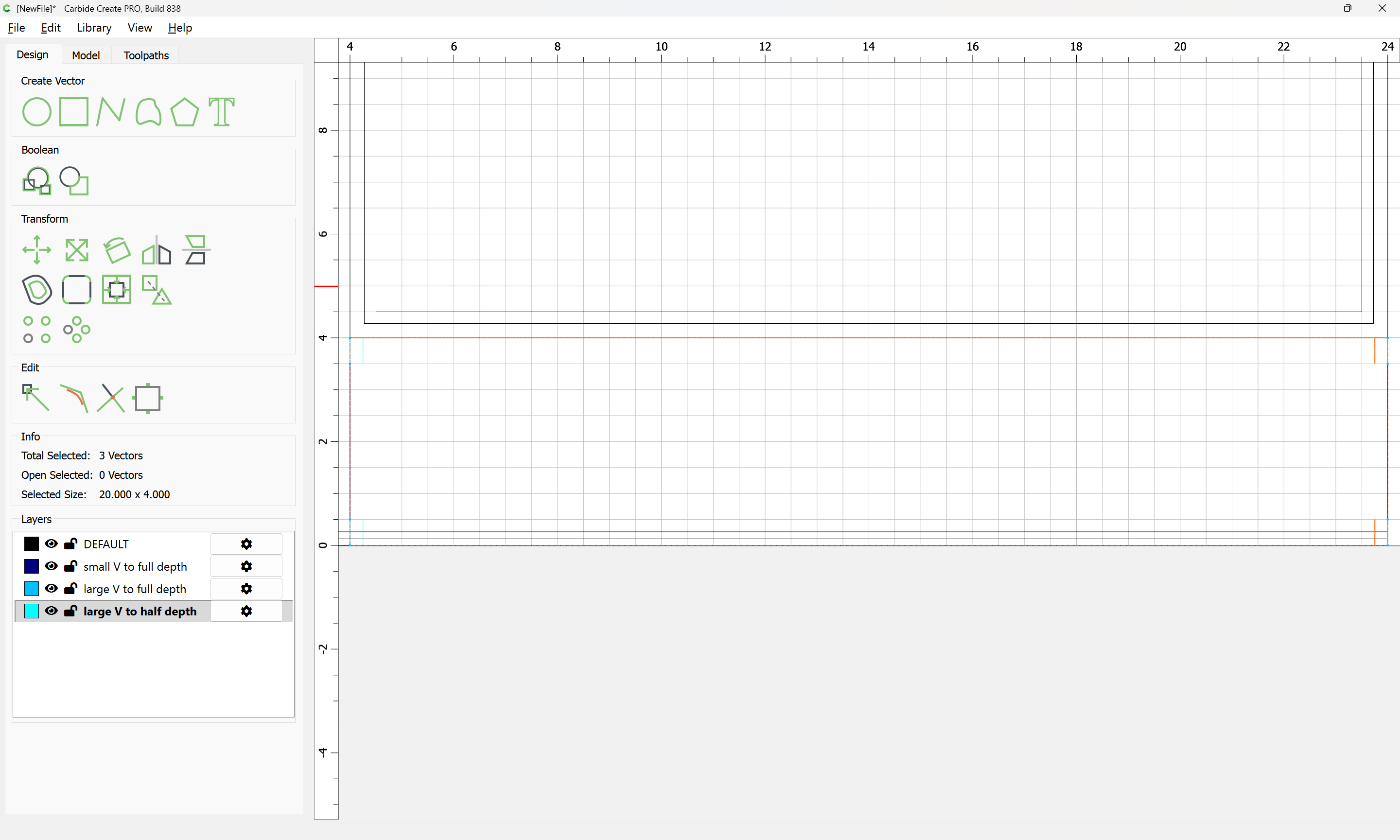Open the View menu
This screenshot has height=840, width=1400.
(x=139, y=28)
